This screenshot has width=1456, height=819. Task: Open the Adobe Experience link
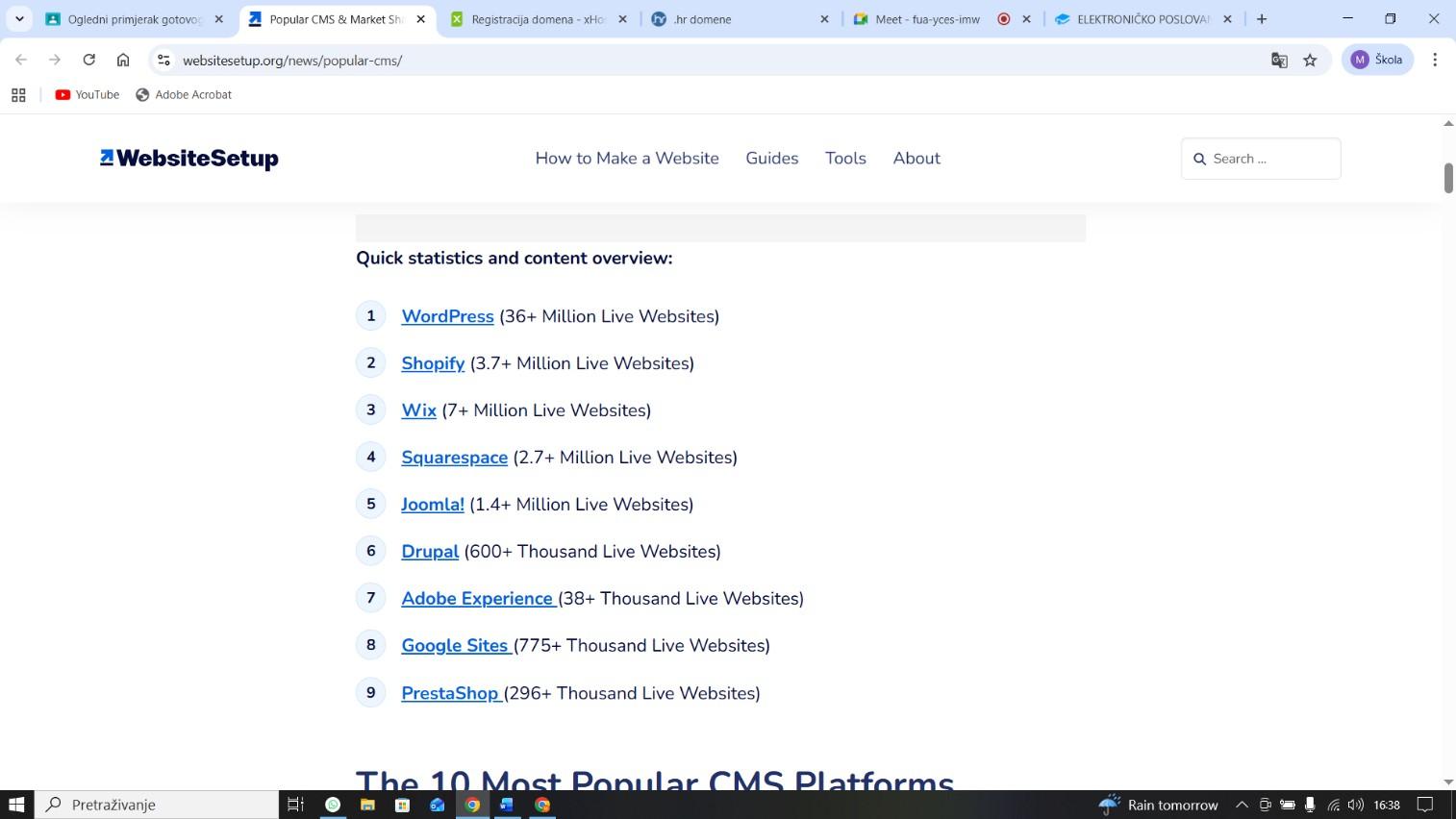click(x=477, y=599)
